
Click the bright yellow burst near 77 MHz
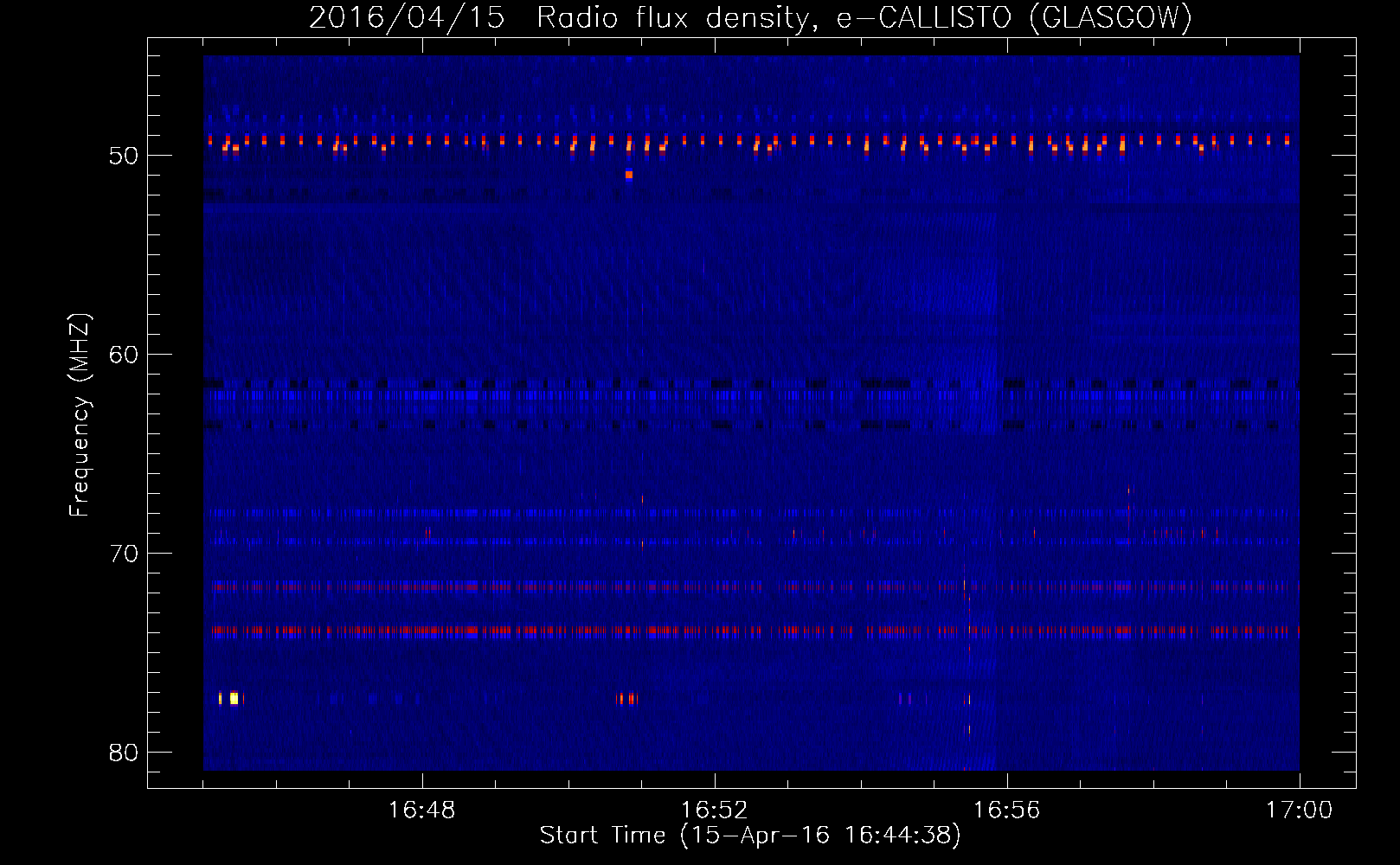point(234,698)
